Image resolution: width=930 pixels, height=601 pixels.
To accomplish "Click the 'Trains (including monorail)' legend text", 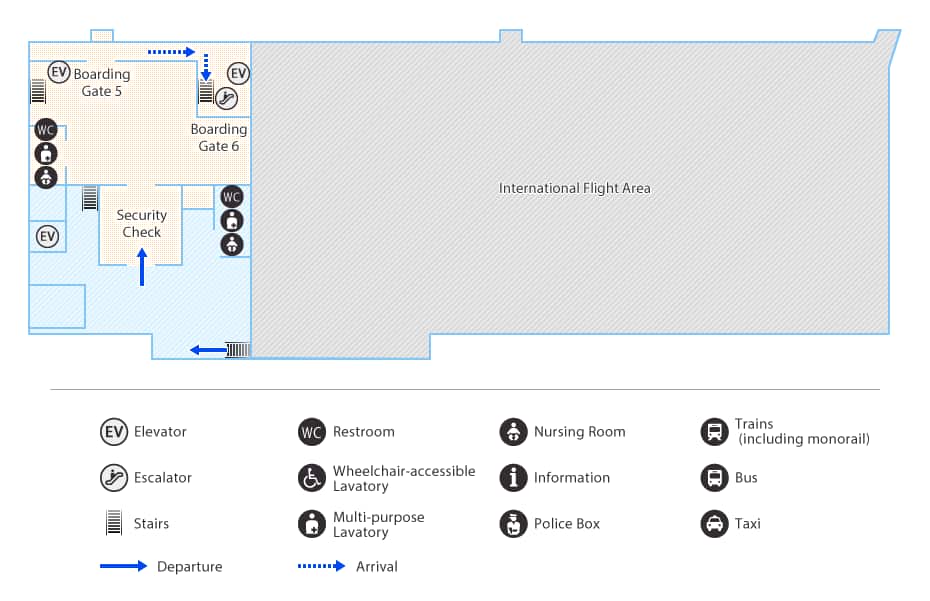I will [802, 431].
